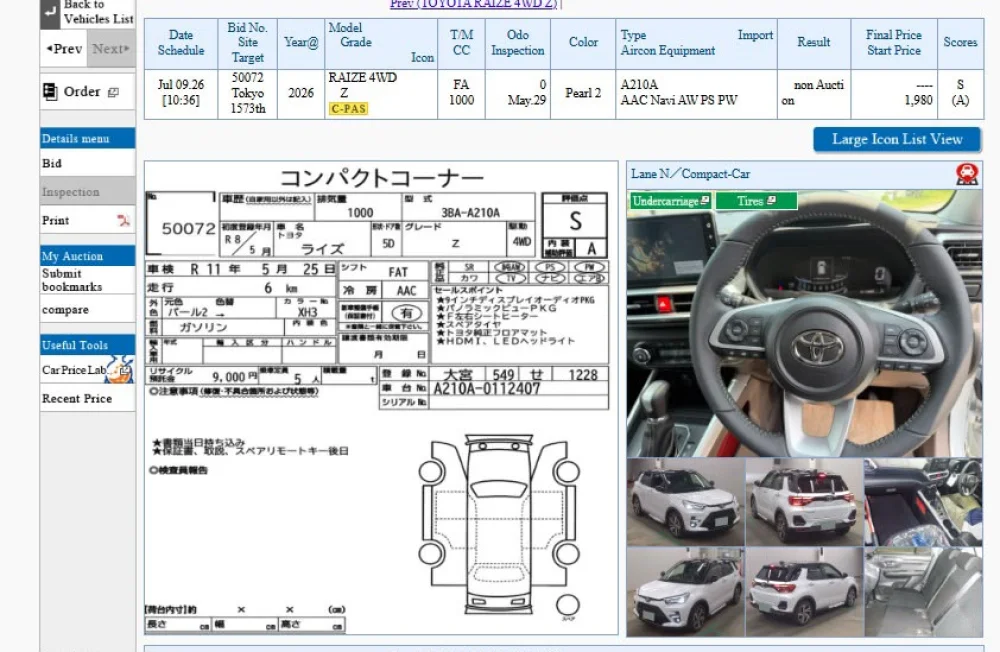Screen dimensions: 1000x652
Task: Open the Inspection menu item
Action: pyautogui.click(x=87, y=192)
